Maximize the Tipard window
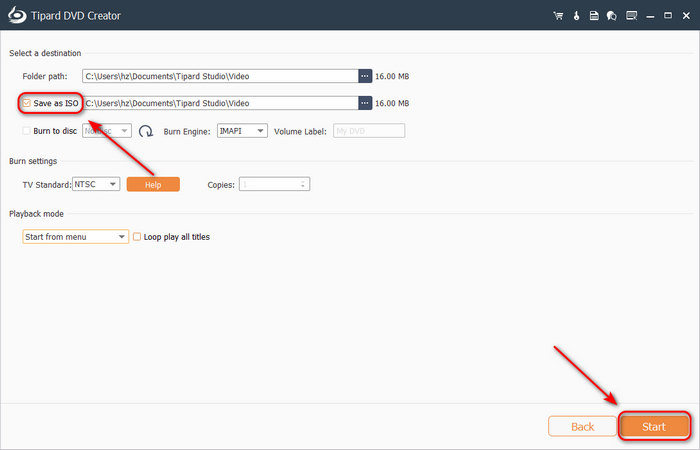 pos(668,16)
